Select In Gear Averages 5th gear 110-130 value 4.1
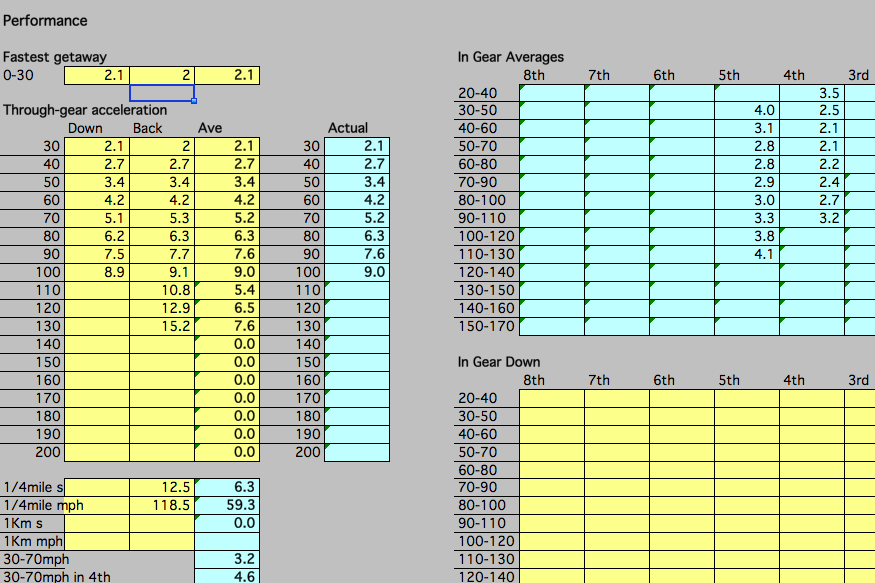Screen dimensions: 875x583 point(747,254)
